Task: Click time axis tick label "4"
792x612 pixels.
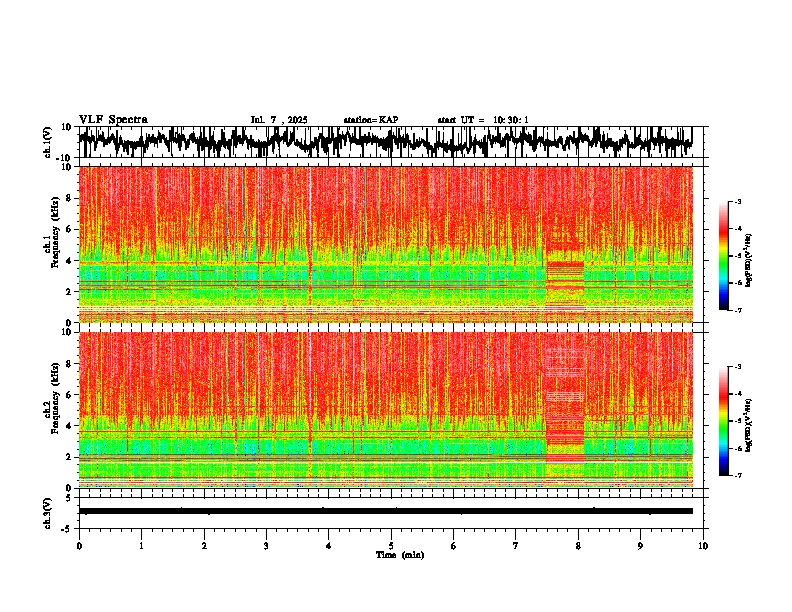Action: [x=329, y=546]
